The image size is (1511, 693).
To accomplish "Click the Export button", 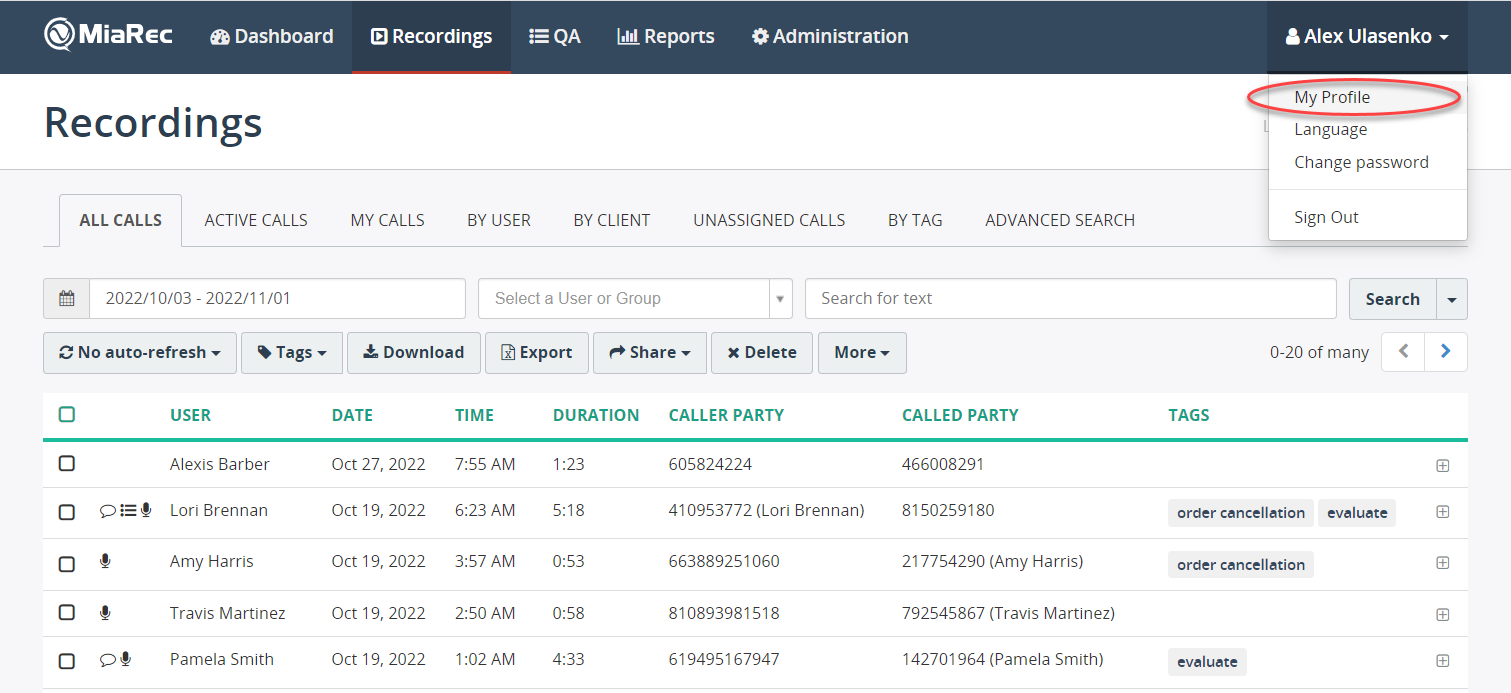I will pos(537,353).
